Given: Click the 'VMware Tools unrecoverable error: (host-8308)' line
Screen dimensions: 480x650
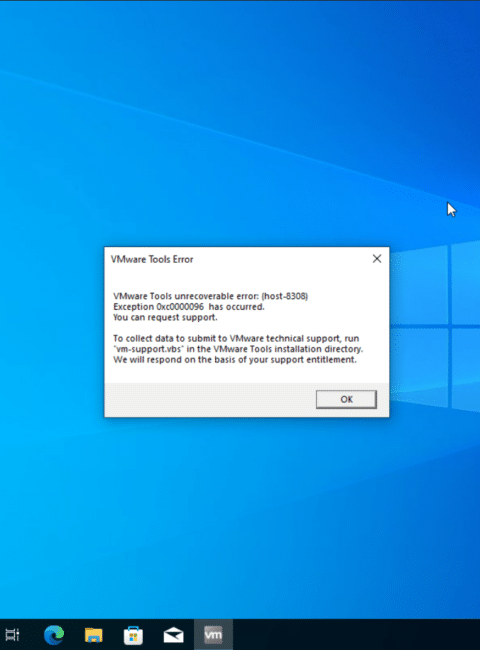Looking at the screenshot, I should click(x=211, y=296).
